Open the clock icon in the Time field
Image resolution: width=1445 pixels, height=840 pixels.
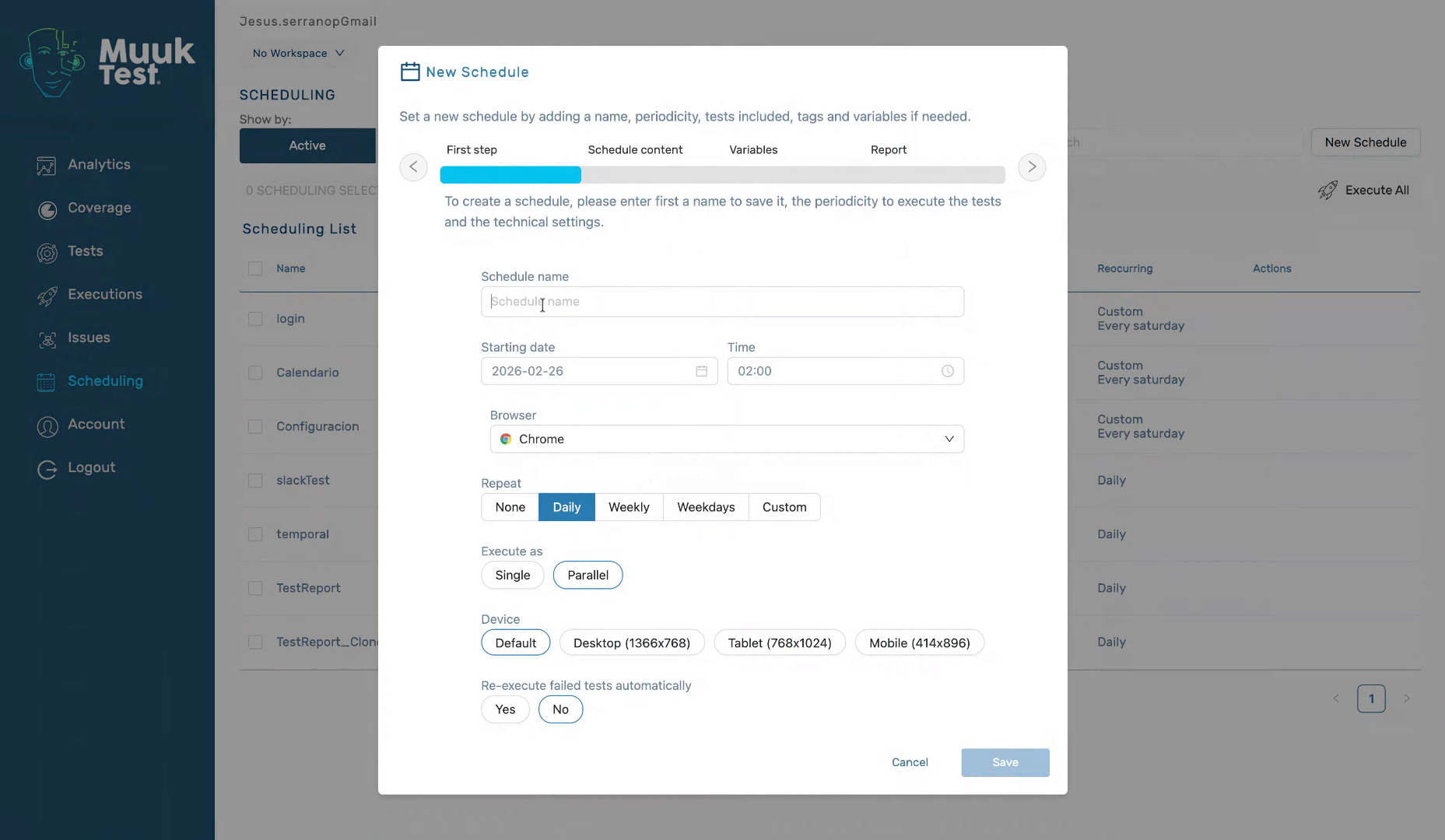947,371
